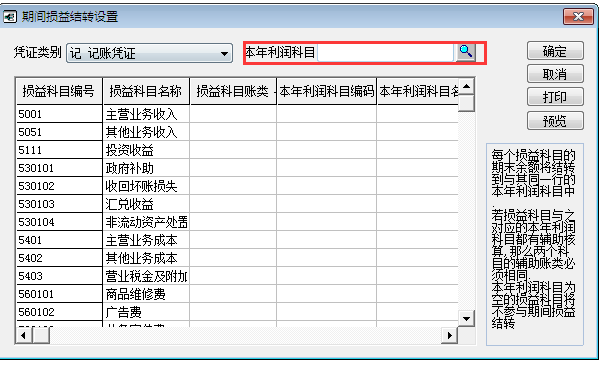Open 预览 print preview button

[555, 121]
